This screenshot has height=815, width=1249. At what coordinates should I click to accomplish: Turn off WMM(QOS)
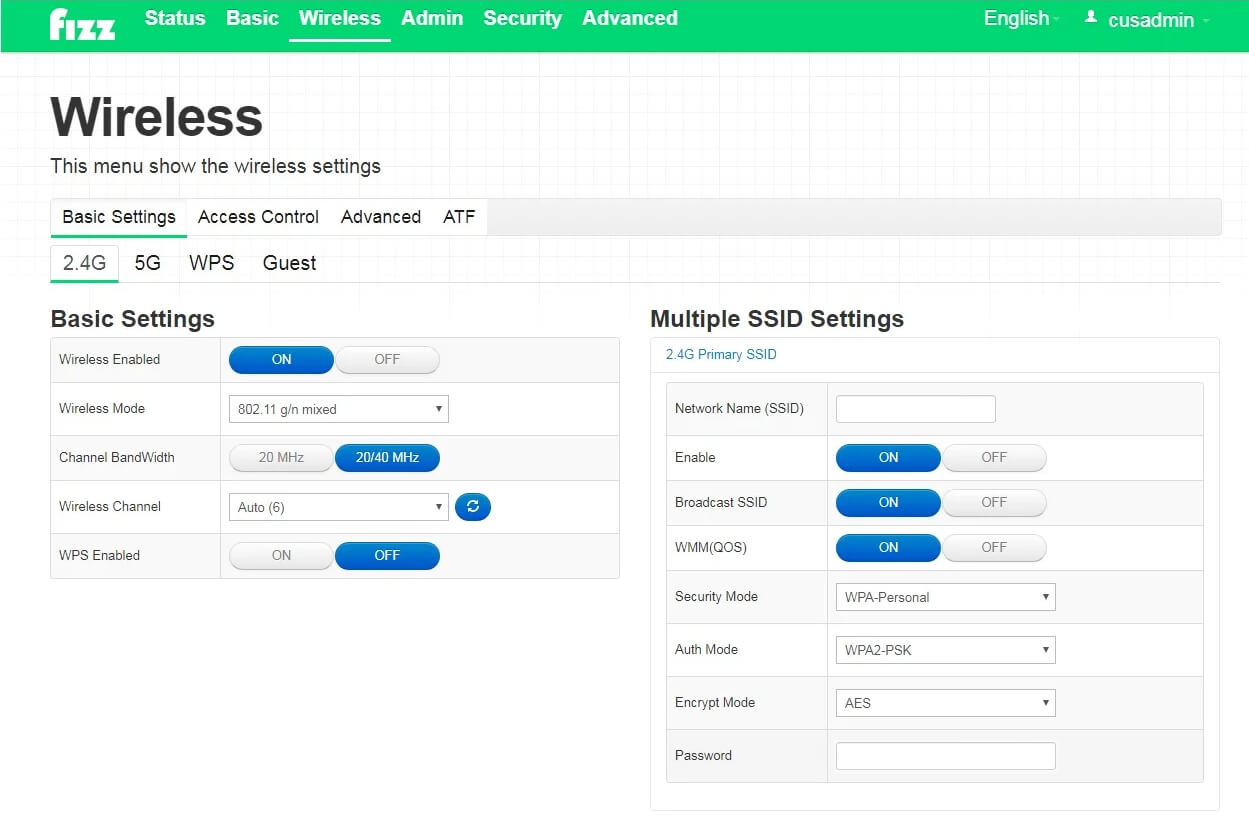tap(993, 548)
